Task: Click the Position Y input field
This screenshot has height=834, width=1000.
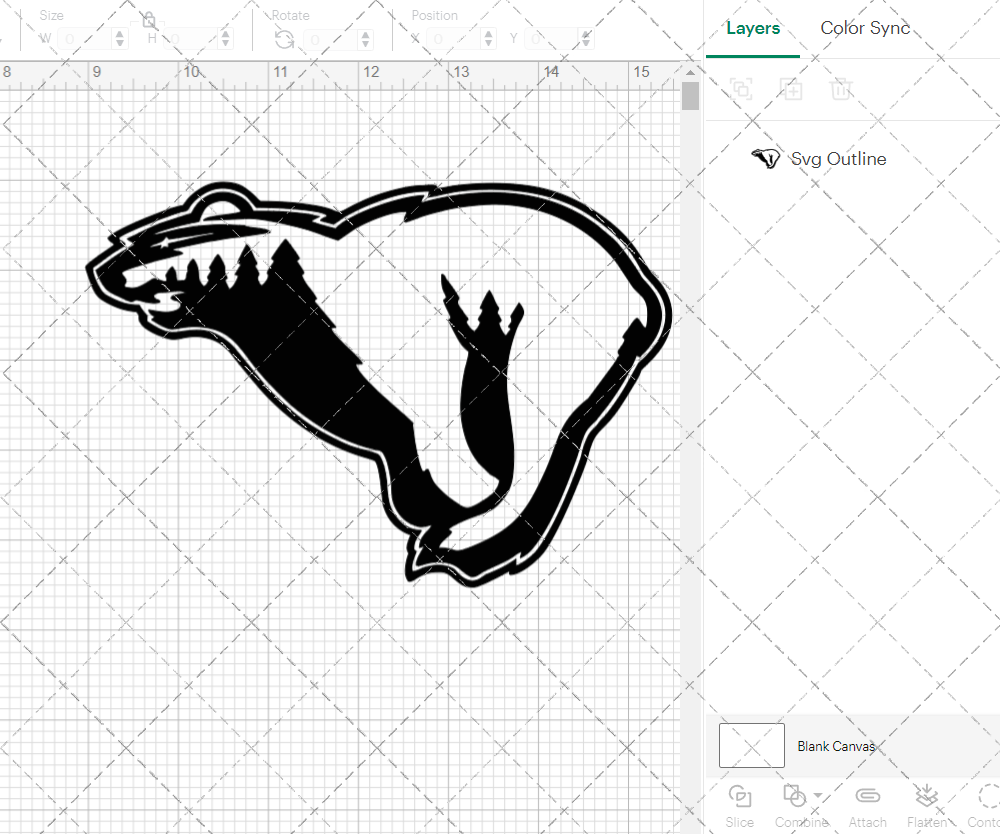Action: pos(551,40)
